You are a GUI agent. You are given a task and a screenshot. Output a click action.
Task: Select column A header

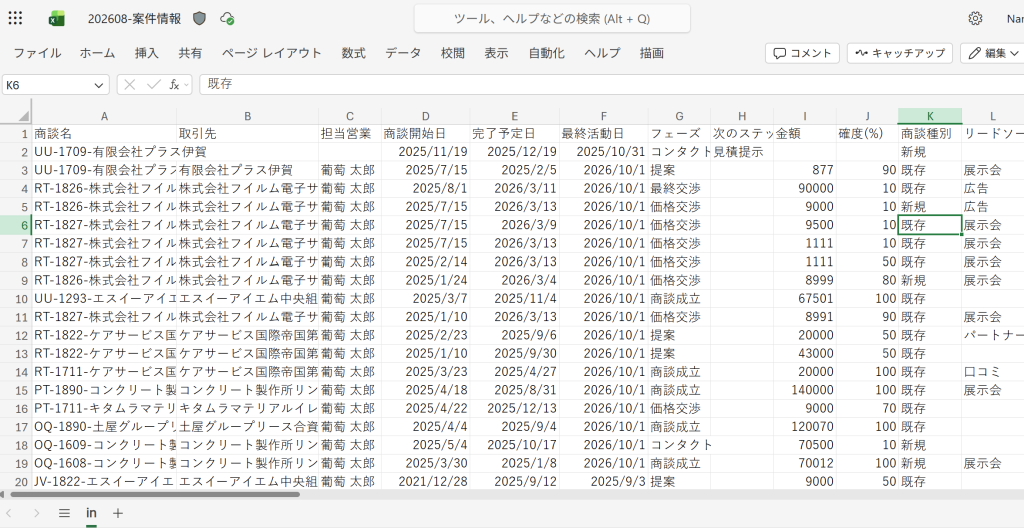104,116
